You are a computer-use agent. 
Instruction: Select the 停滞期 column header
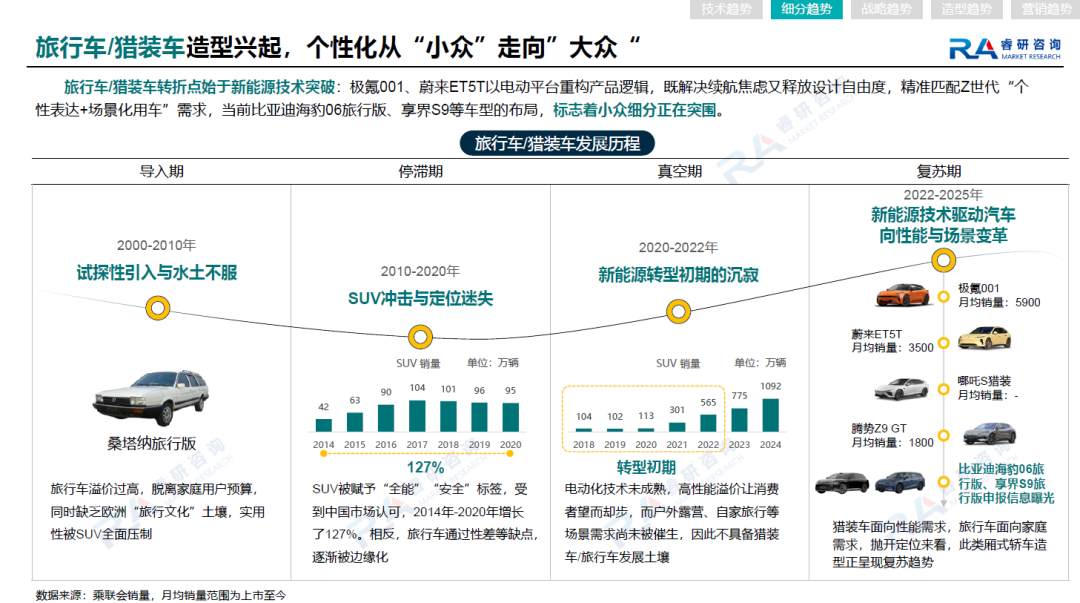coord(420,172)
